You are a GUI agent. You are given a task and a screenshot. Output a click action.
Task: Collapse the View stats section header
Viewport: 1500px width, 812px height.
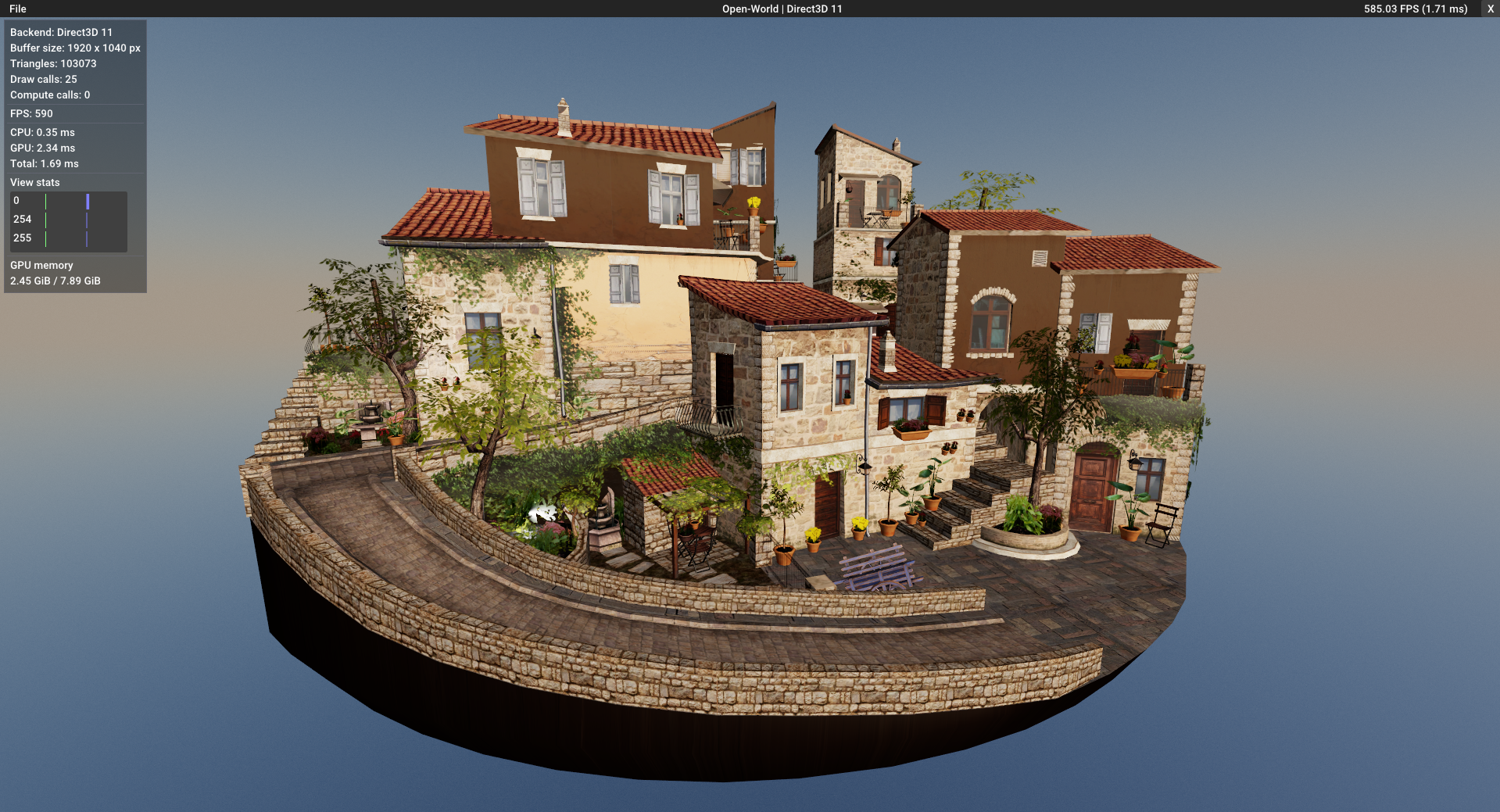(34, 182)
